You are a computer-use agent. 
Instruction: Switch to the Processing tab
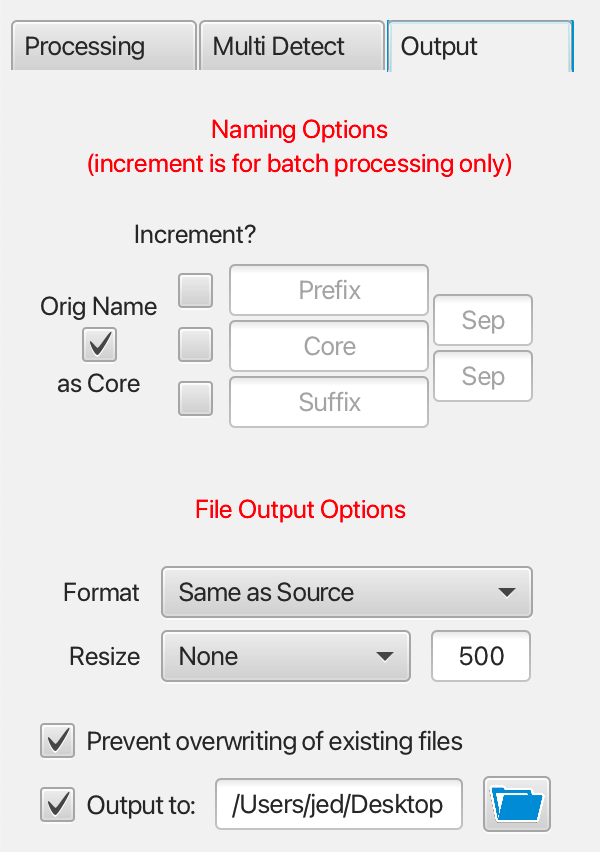click(103, 46)
